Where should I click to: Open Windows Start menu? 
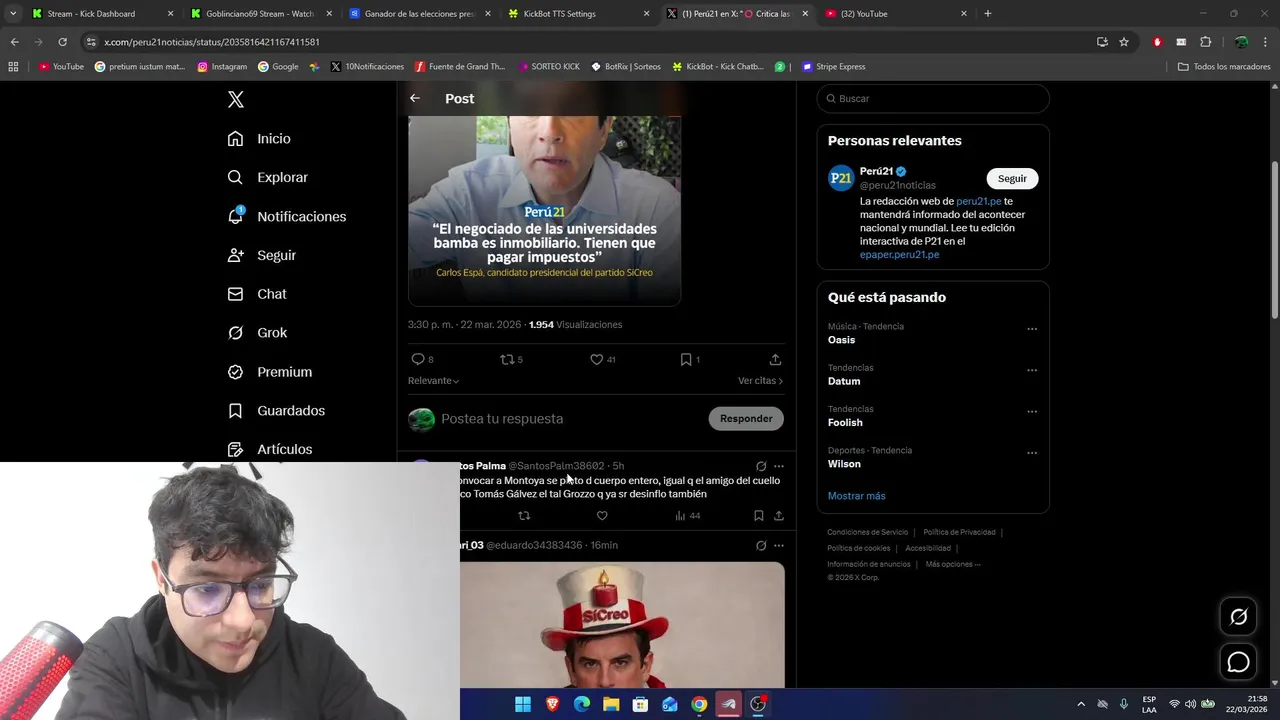(523, 704)
